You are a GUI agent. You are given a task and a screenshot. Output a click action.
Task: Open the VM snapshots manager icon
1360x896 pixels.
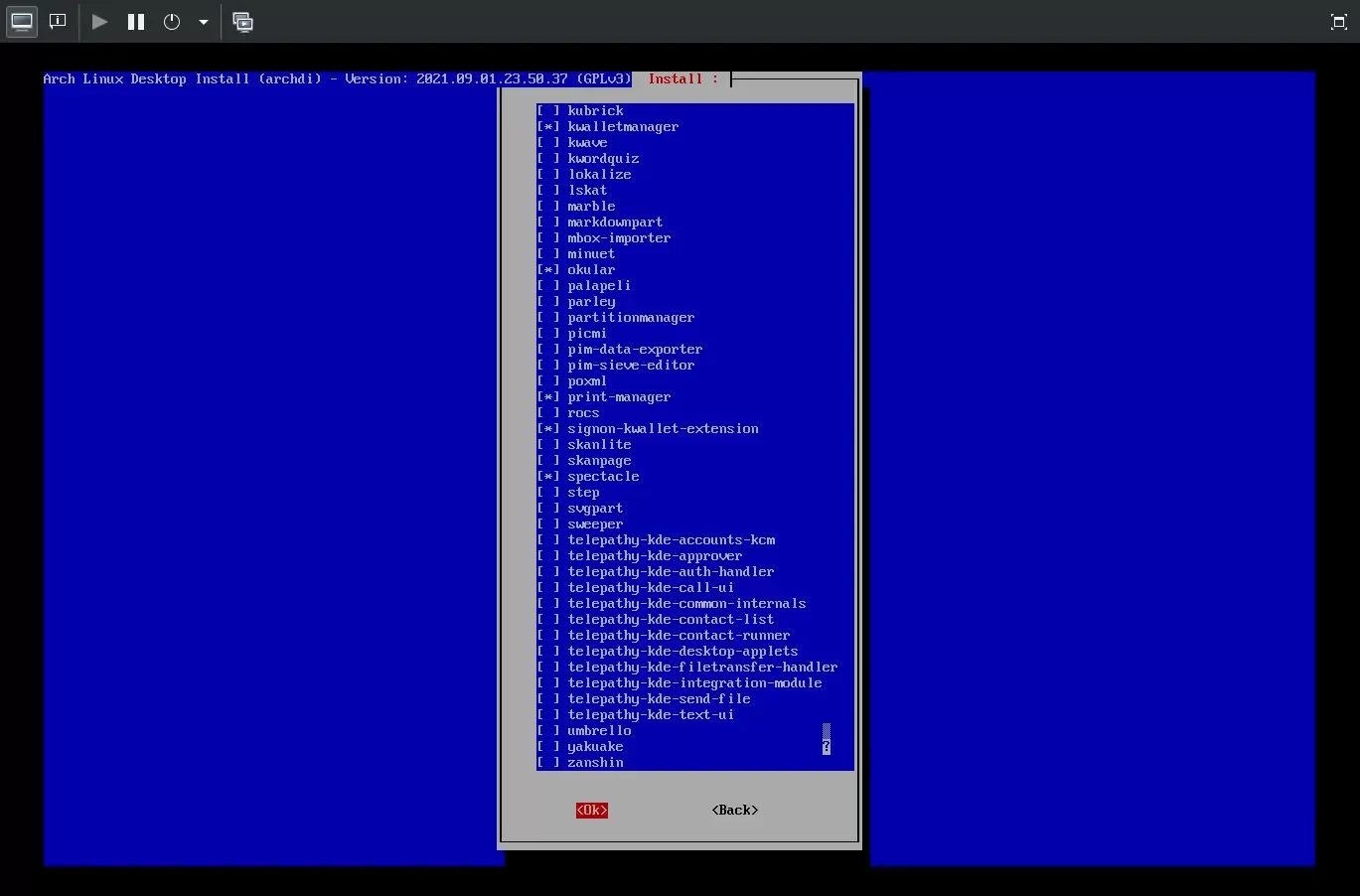click(x=242, y=22)
